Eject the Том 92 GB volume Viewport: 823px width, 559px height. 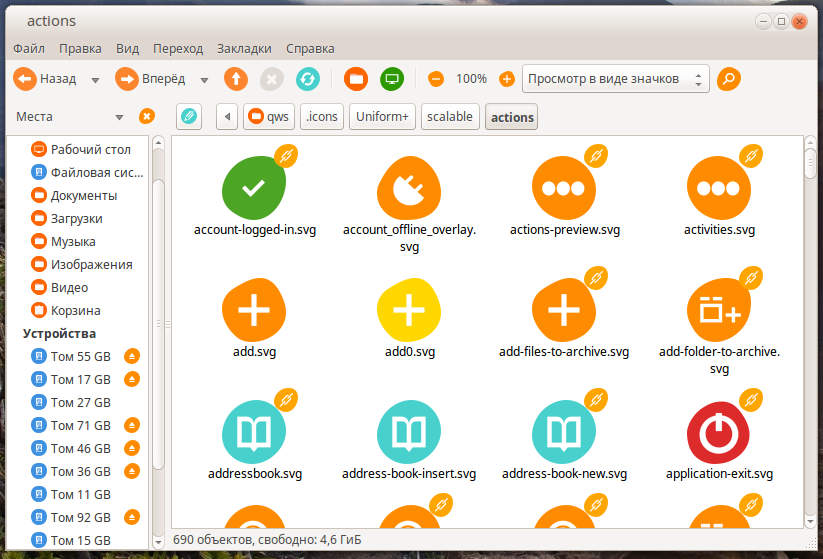coord(132,518)
